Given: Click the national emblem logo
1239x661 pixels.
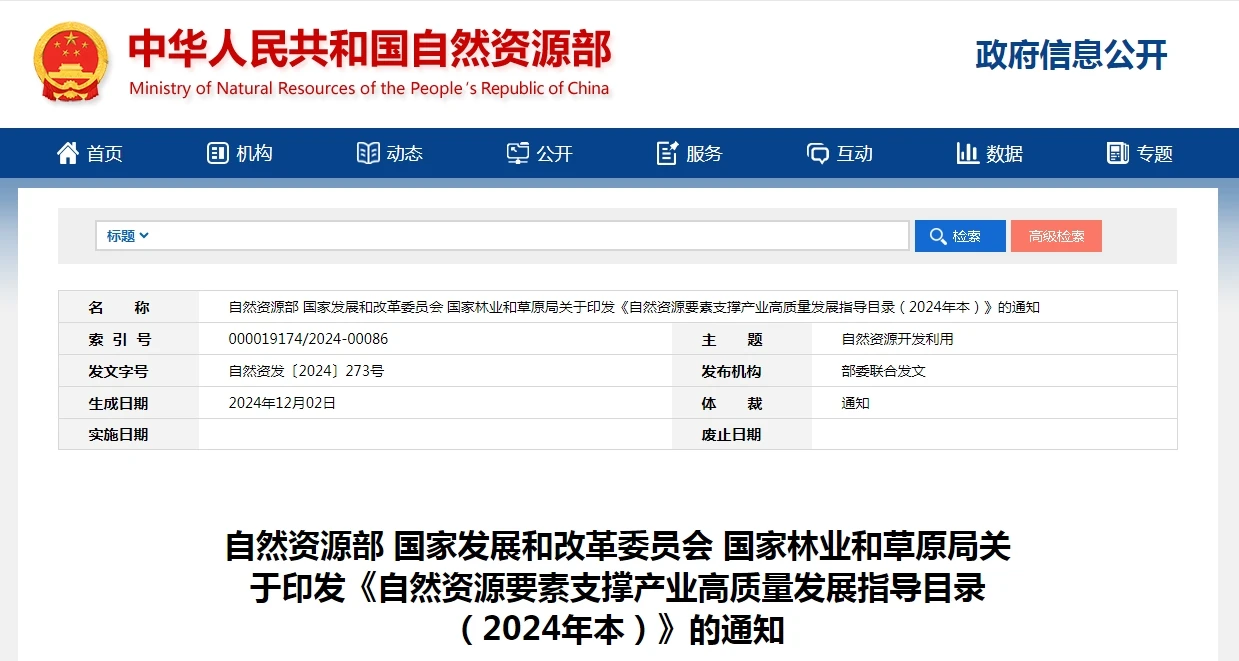Looking at the screenshot, I should 70,62.
